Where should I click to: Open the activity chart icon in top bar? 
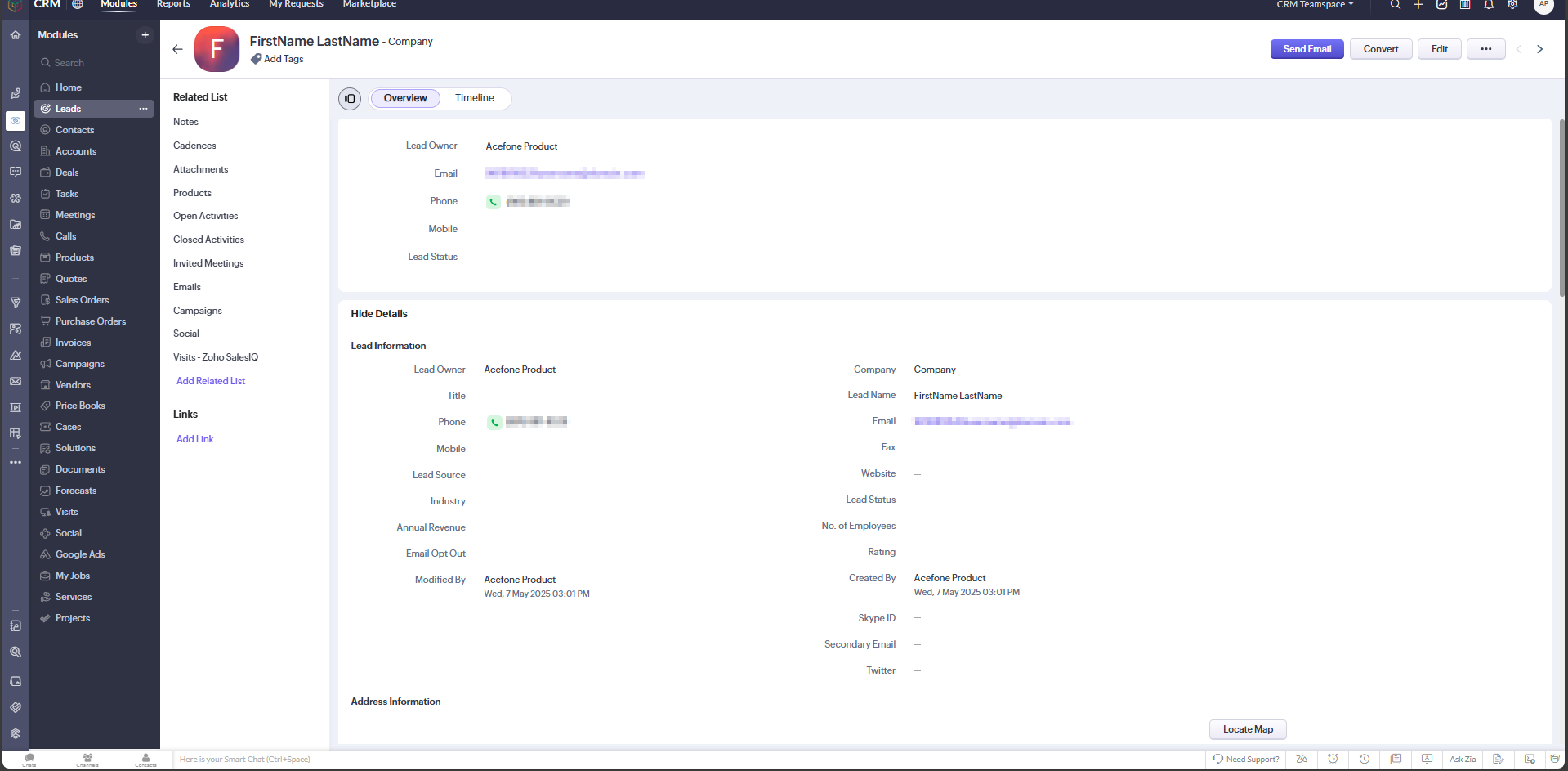(x=1441, y=5)
